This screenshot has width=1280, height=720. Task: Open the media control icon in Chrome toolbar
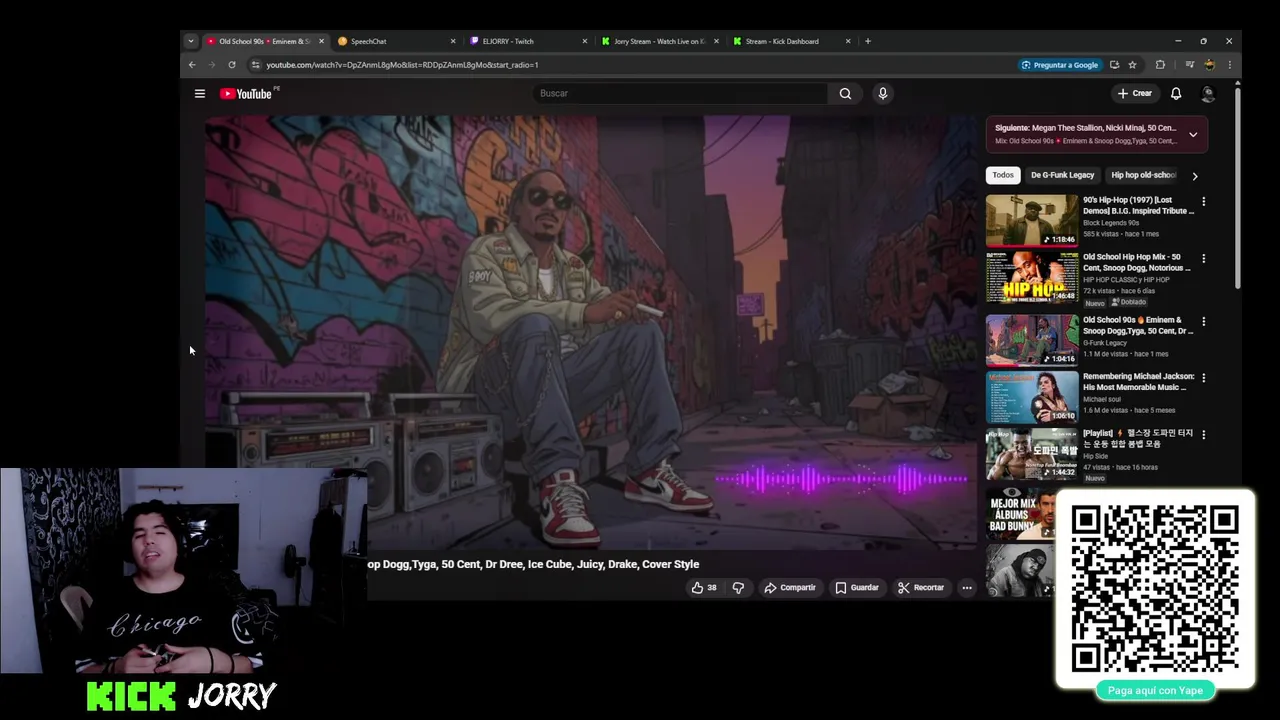(1189, 65)
